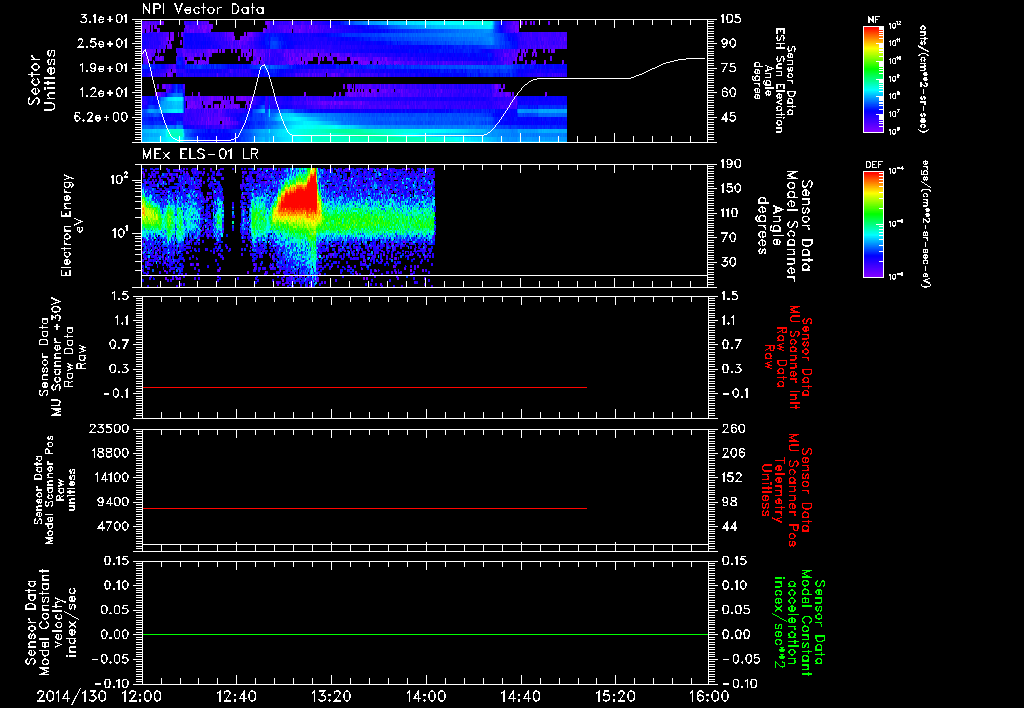
Task: Click the Sector Unitless axis label
Action: coord(42,80)
